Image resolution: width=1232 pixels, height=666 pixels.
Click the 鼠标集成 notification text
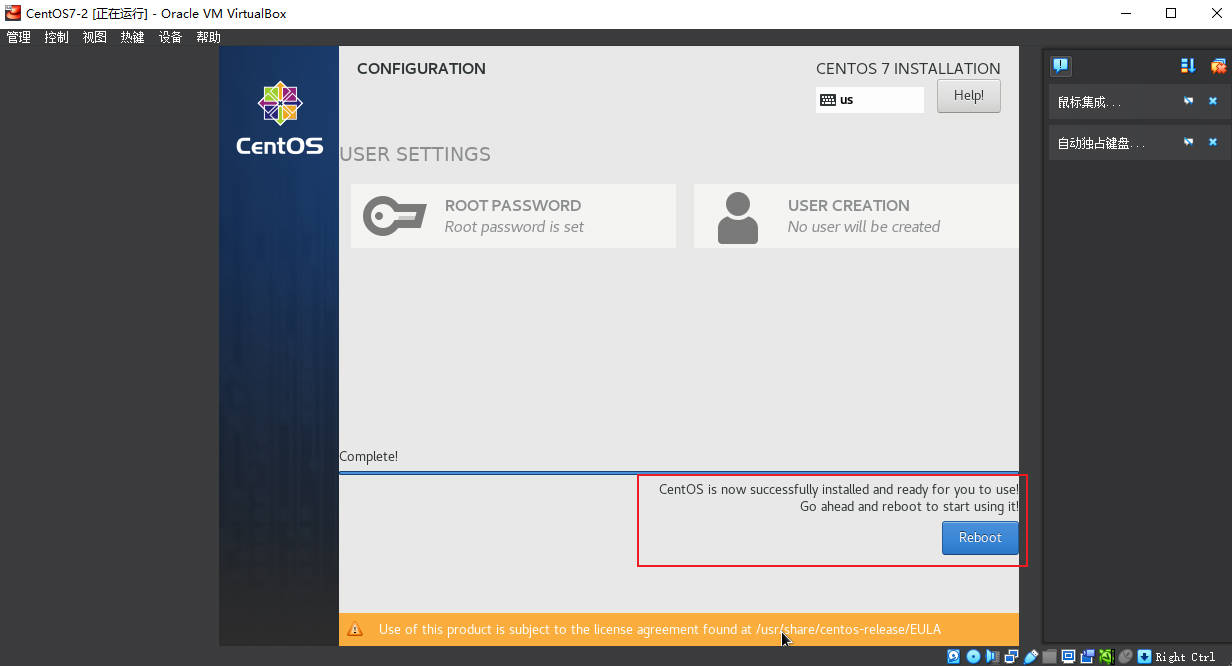[x=1089, y=102]
